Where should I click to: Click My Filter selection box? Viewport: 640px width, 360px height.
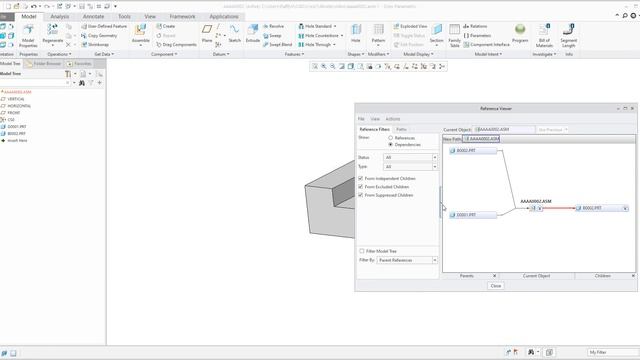(612, 352)
